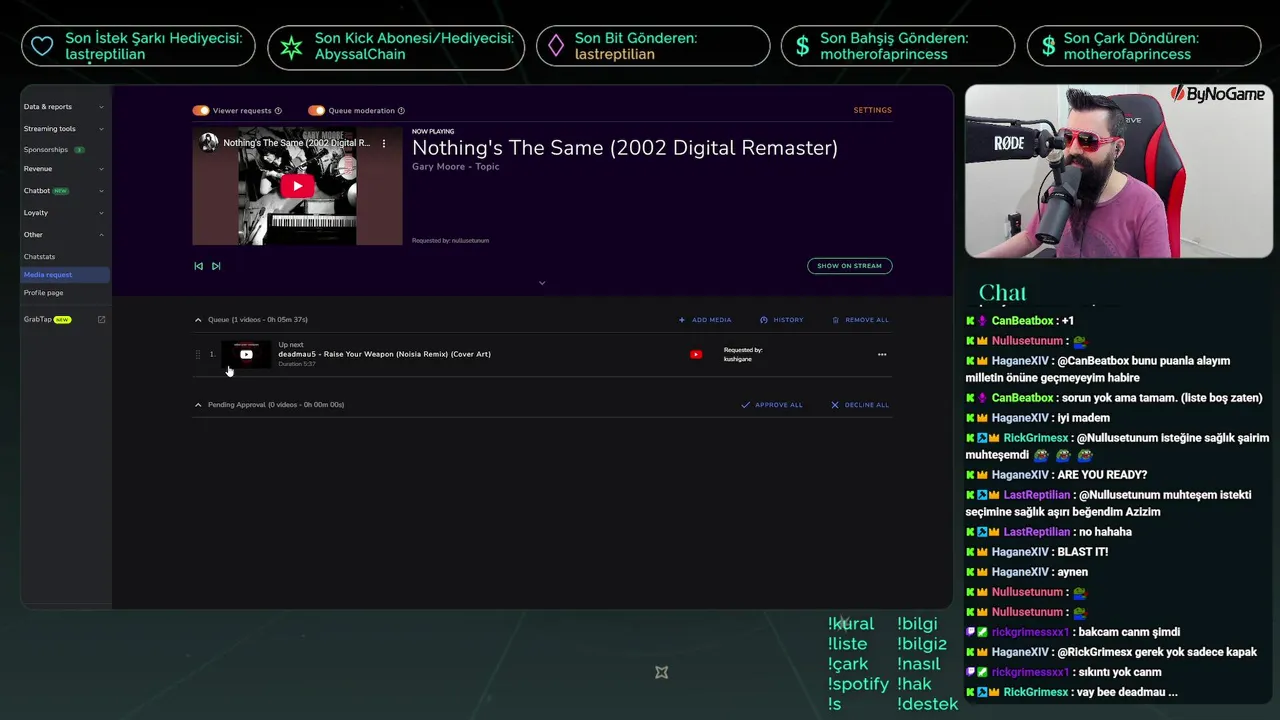Click the heart icon on top bar

pyautogui.click(x=42, y=46)
